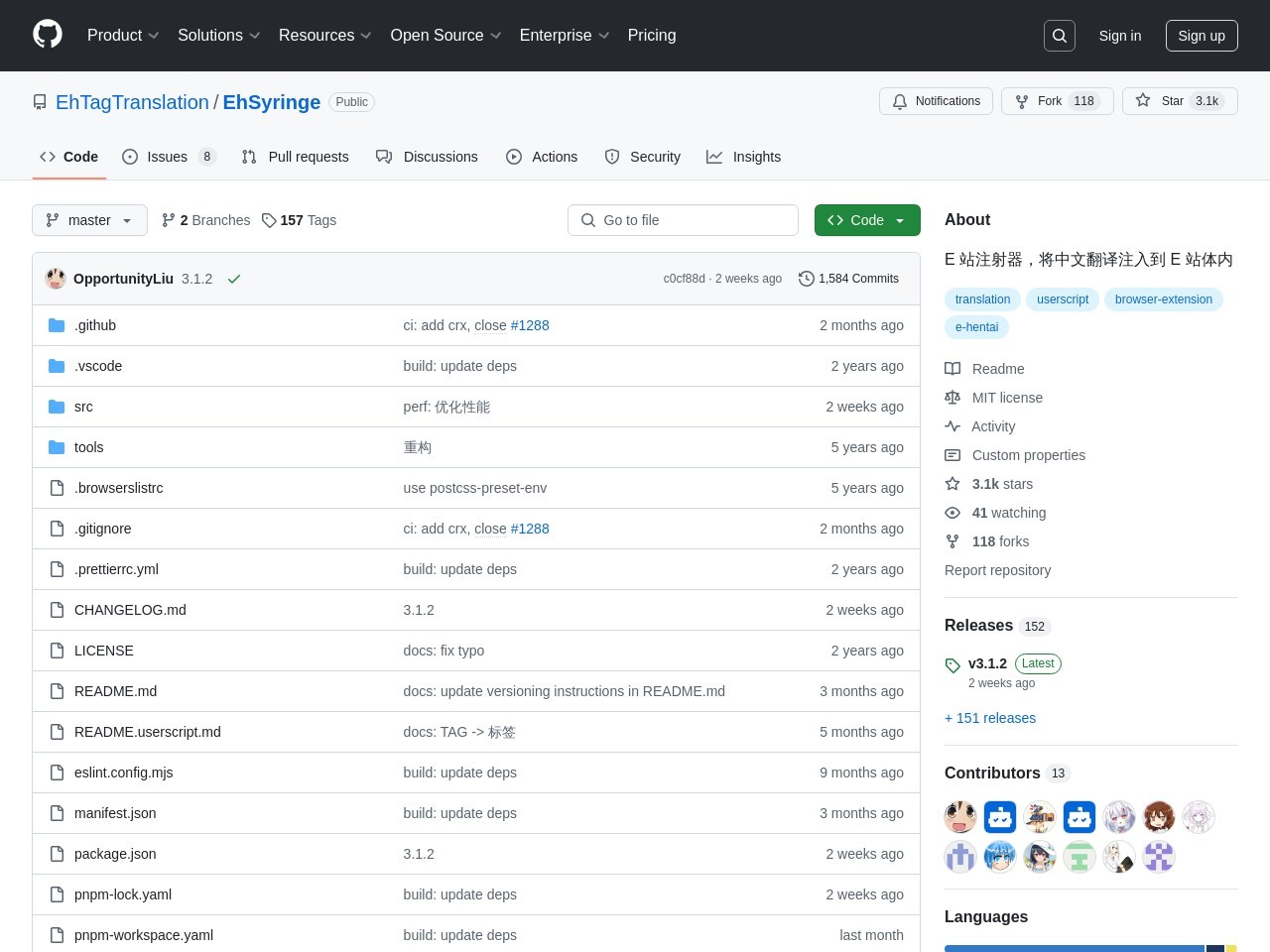Open the Pricing link in header
1270x952 pixels.
pyautogui.click(x=652, y=36)
